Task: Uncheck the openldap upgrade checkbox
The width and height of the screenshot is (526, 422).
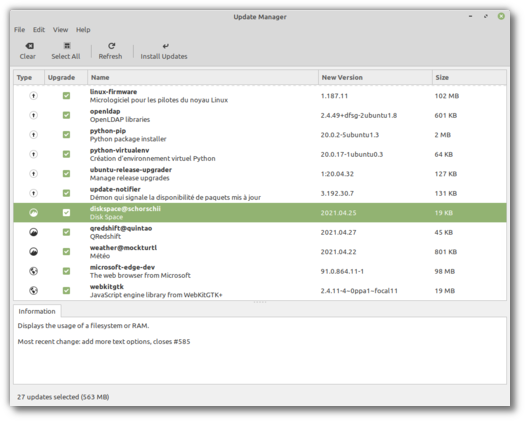Action: pyautogui.click(x=66, y=115)
